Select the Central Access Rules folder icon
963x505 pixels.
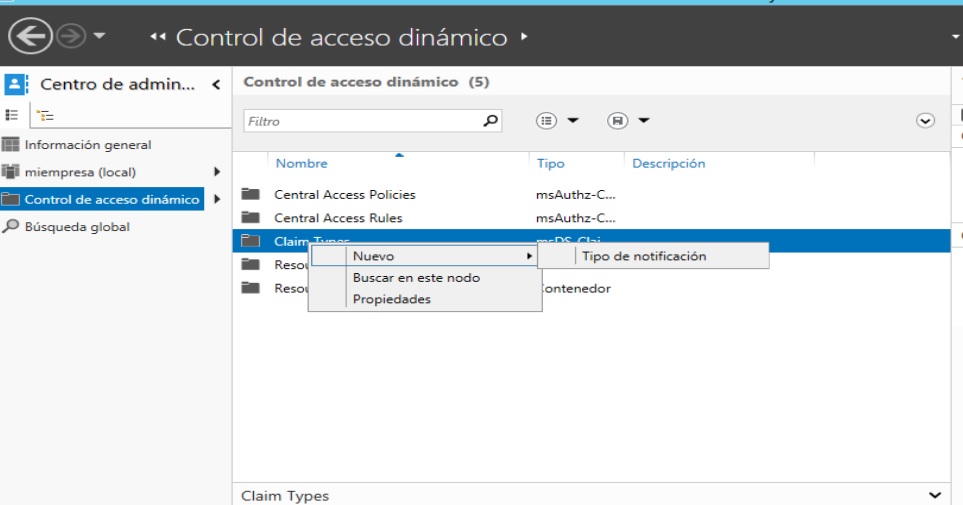[x=251, y=218]
